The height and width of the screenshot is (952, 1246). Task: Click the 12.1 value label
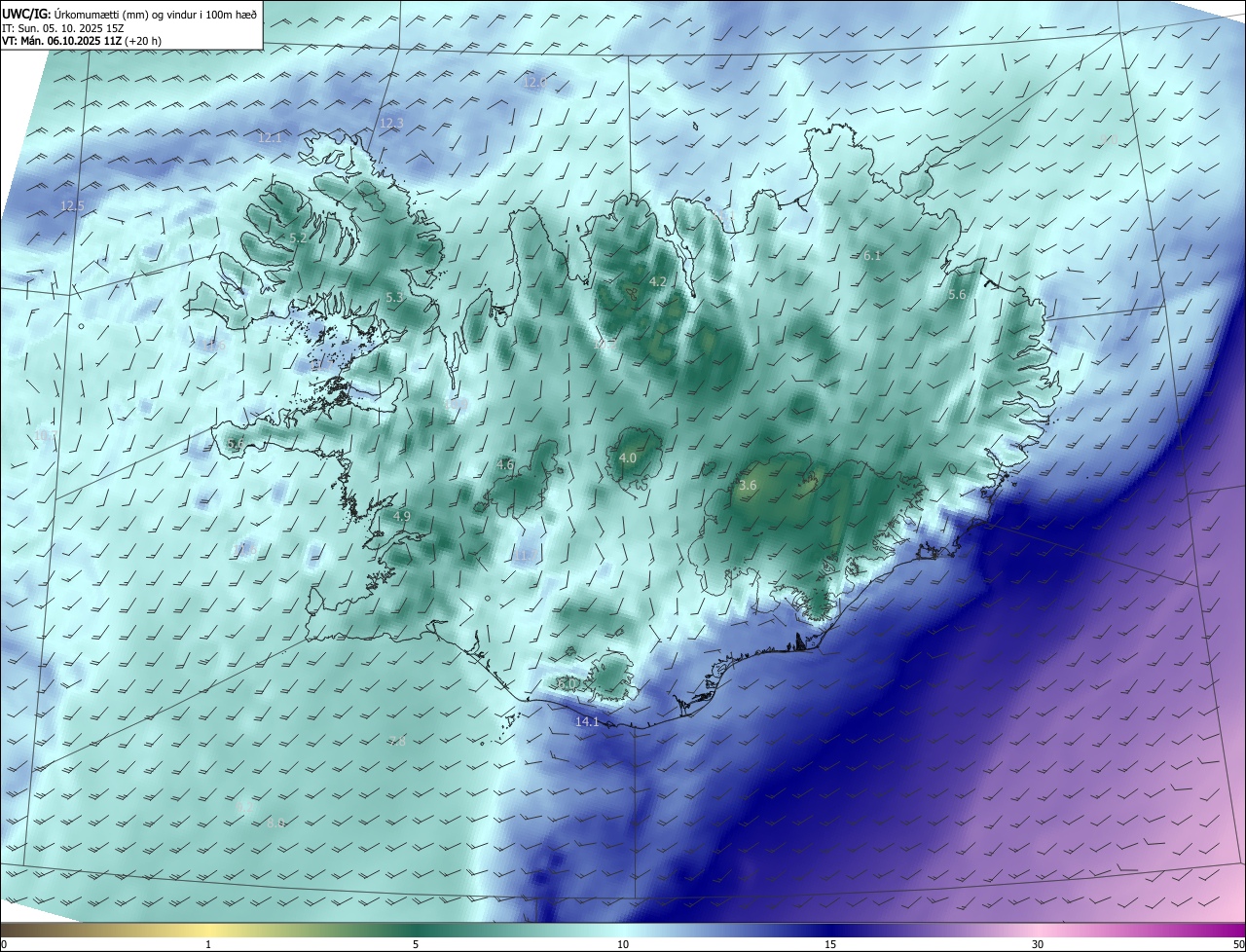coord(270,138)
